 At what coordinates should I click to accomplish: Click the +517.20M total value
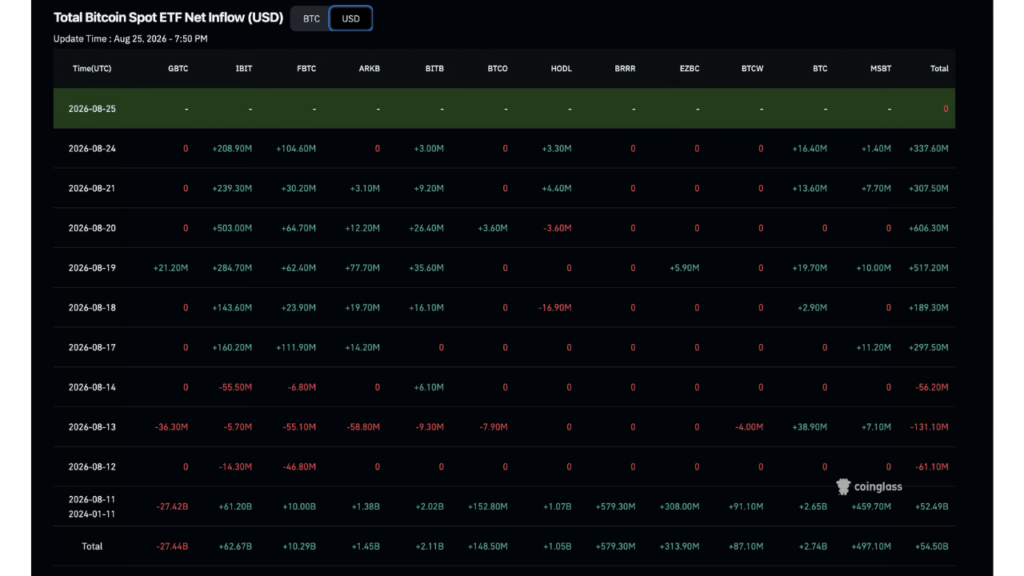[x=928, y=268]
